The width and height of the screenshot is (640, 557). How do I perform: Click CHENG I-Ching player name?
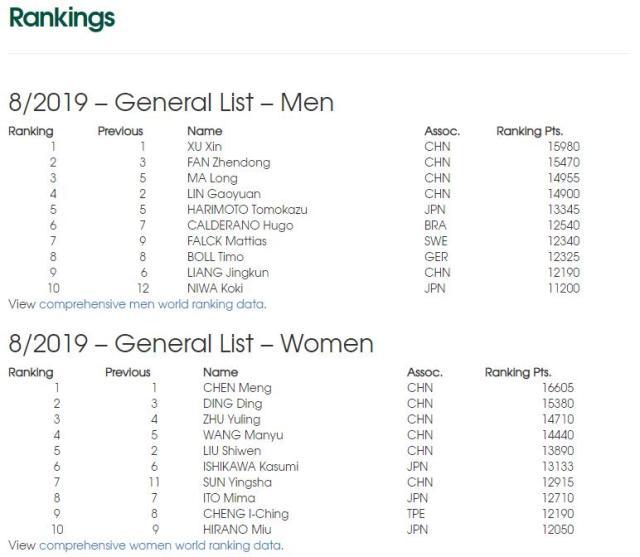246,514
